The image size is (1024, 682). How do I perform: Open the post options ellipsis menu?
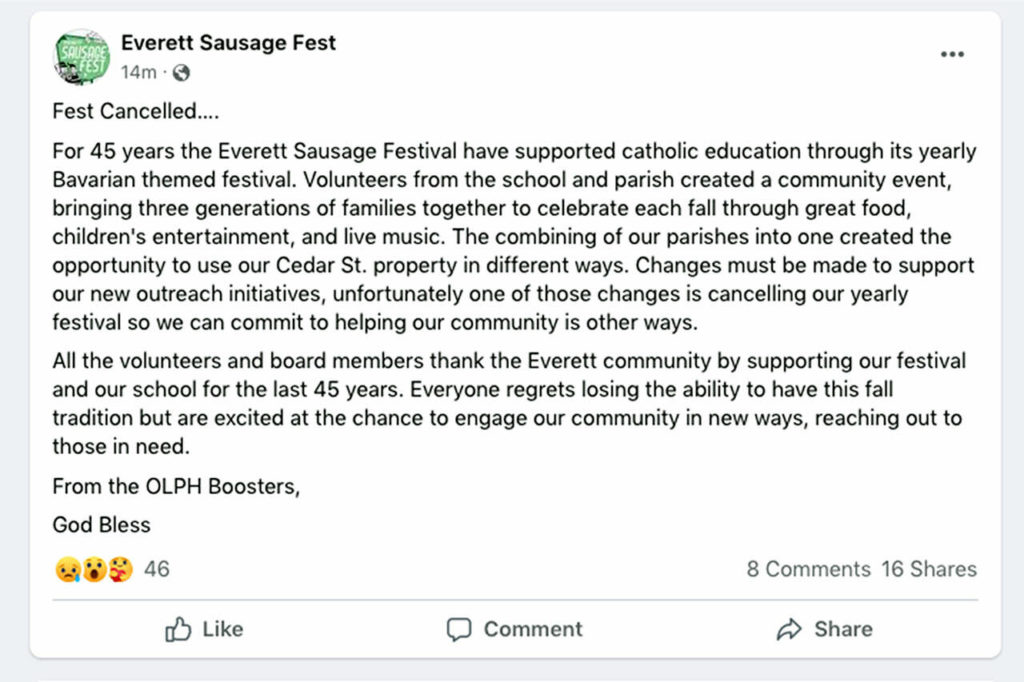(x=951, y=54)
